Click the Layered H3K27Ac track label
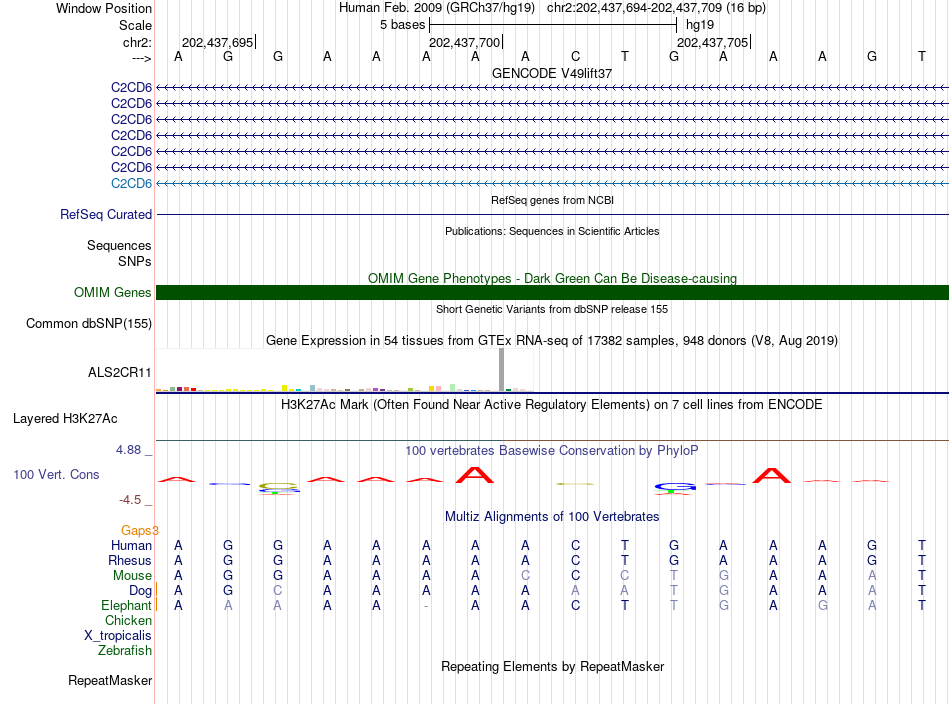This screenshot has height=704, width=950. click(x=65, y=419)
